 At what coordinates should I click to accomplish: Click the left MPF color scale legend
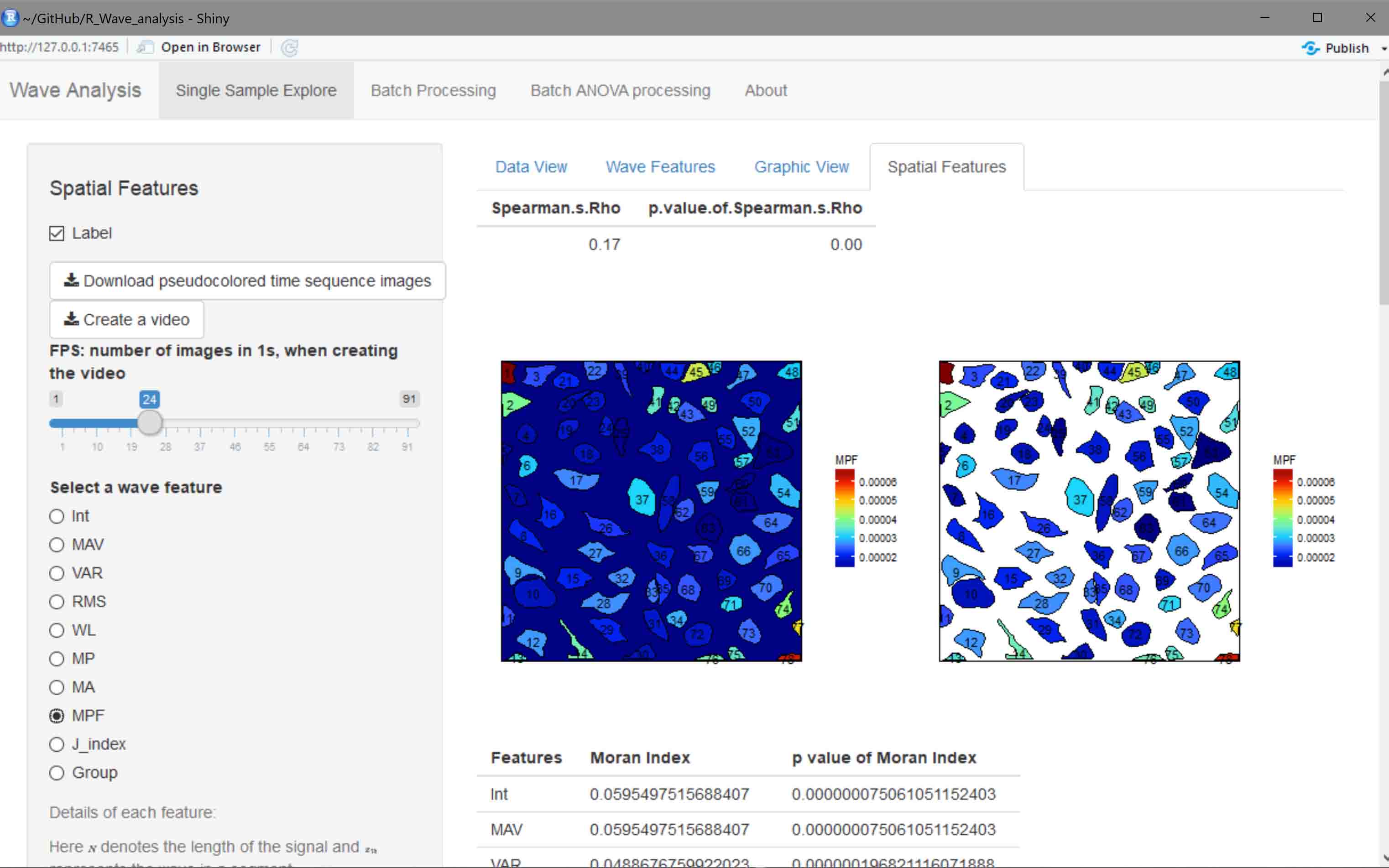(x=866, y=511)
